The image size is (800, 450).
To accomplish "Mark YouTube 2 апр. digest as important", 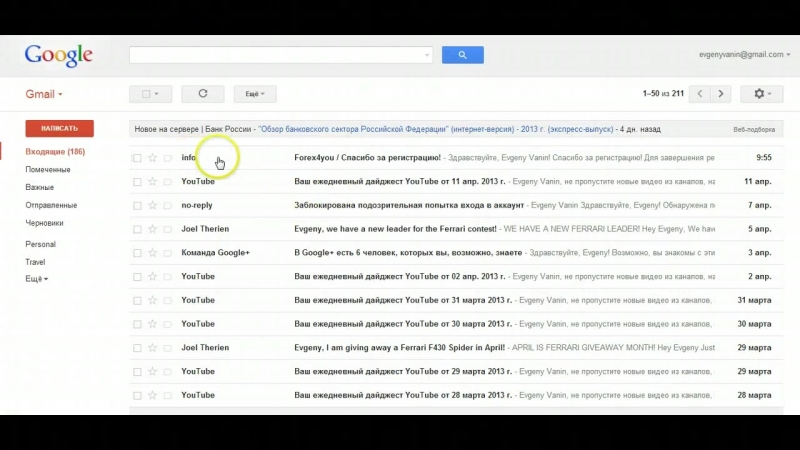I will click(x=167, y=277).
